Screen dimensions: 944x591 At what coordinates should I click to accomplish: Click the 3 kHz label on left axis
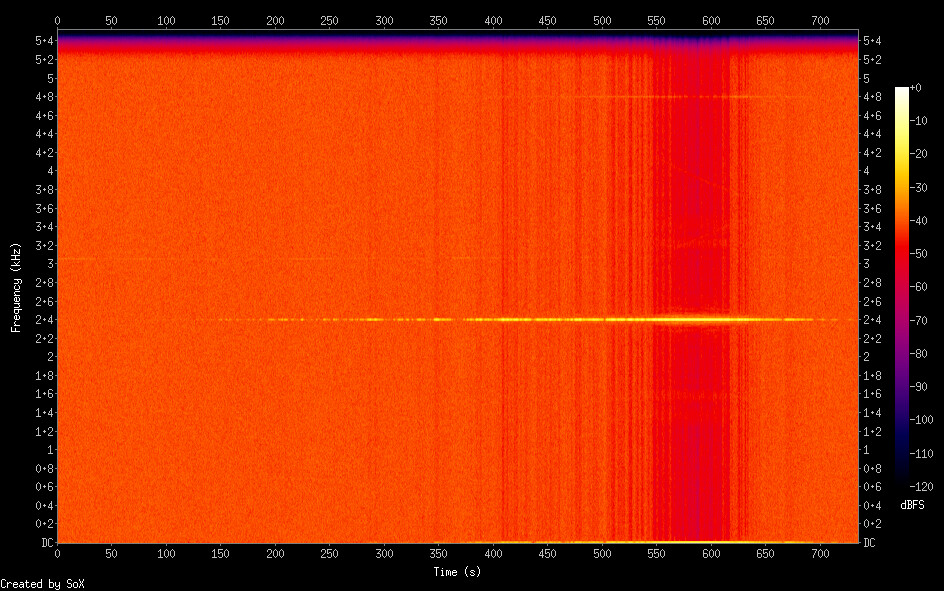[x=49, y=264]
